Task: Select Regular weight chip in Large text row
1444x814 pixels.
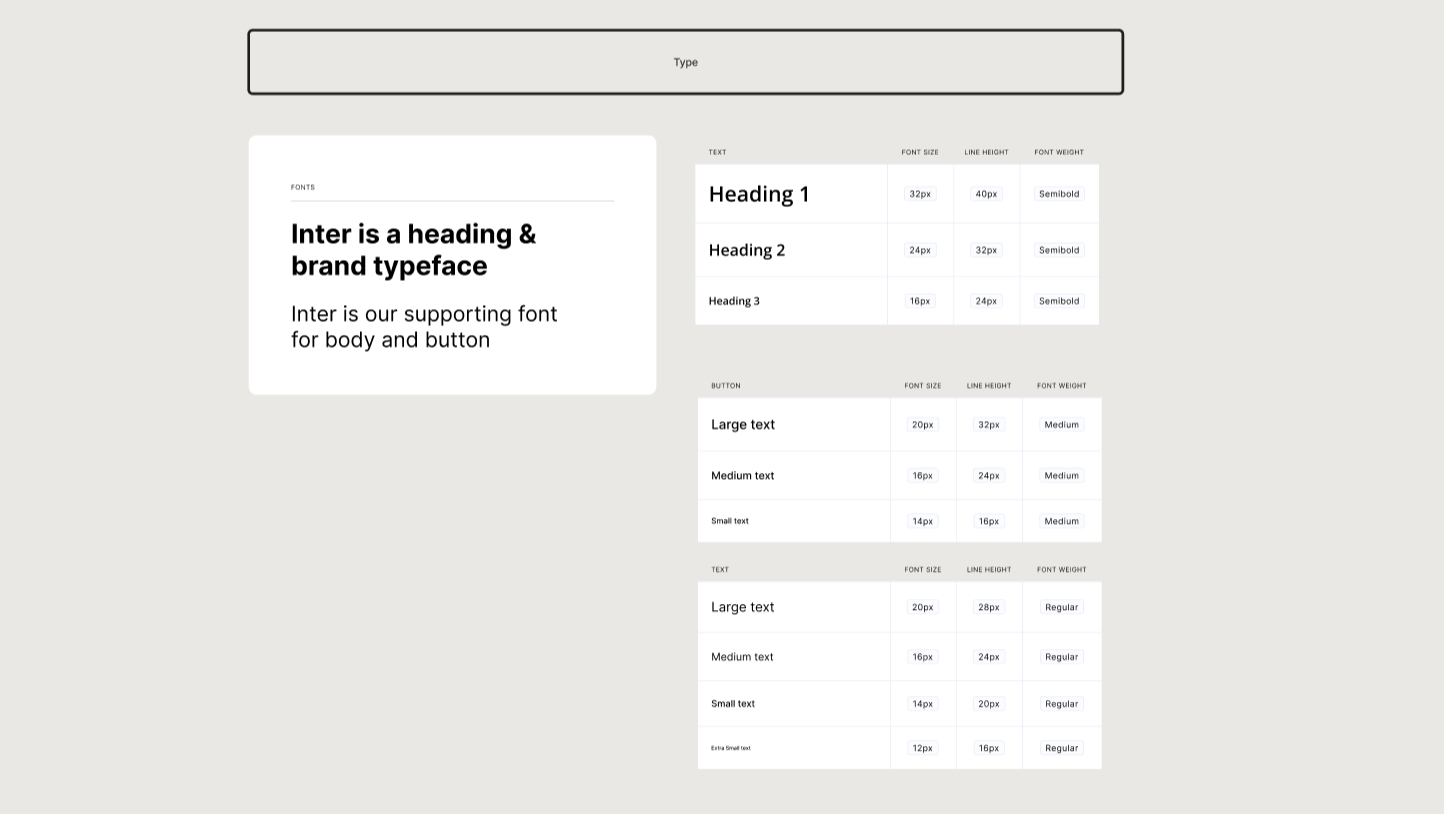Action: 1061,607
